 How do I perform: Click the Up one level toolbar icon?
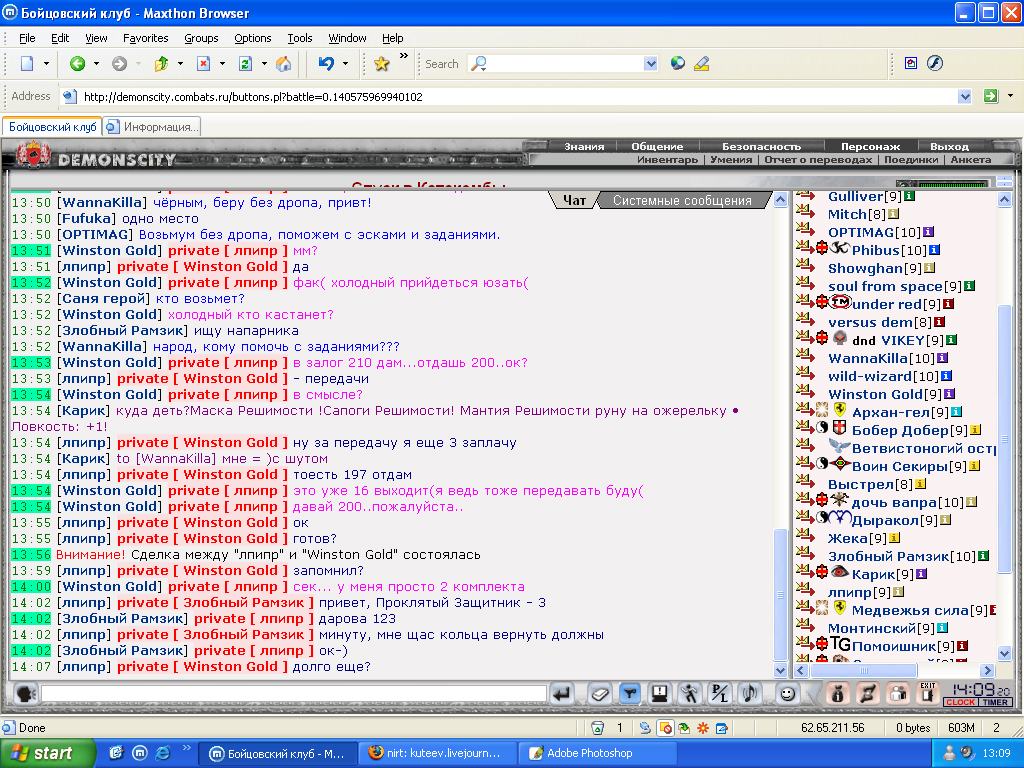[161, 63]
